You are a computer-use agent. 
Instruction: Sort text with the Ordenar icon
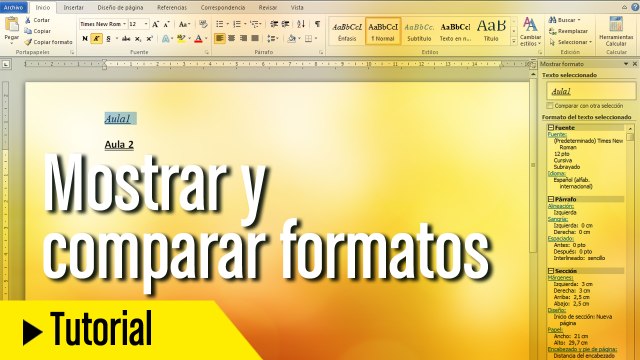301,24
